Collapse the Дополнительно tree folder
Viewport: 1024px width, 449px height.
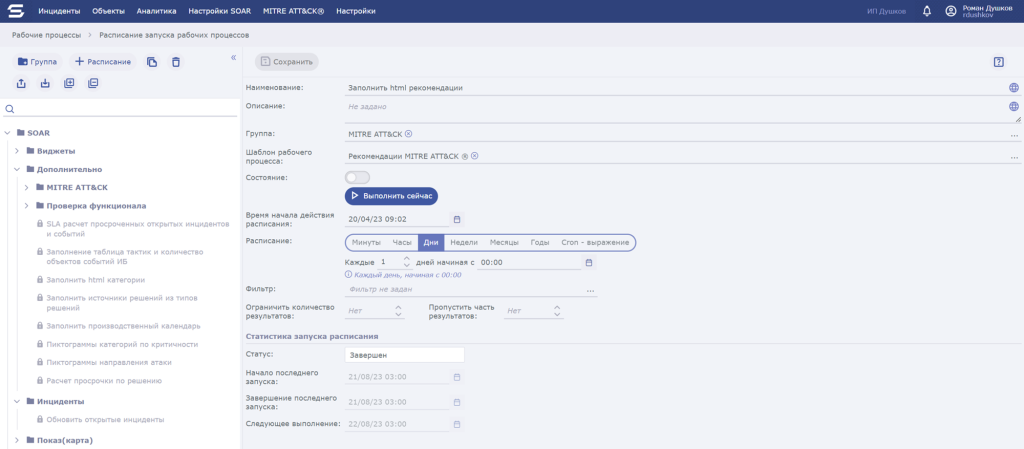click(17, 169)
